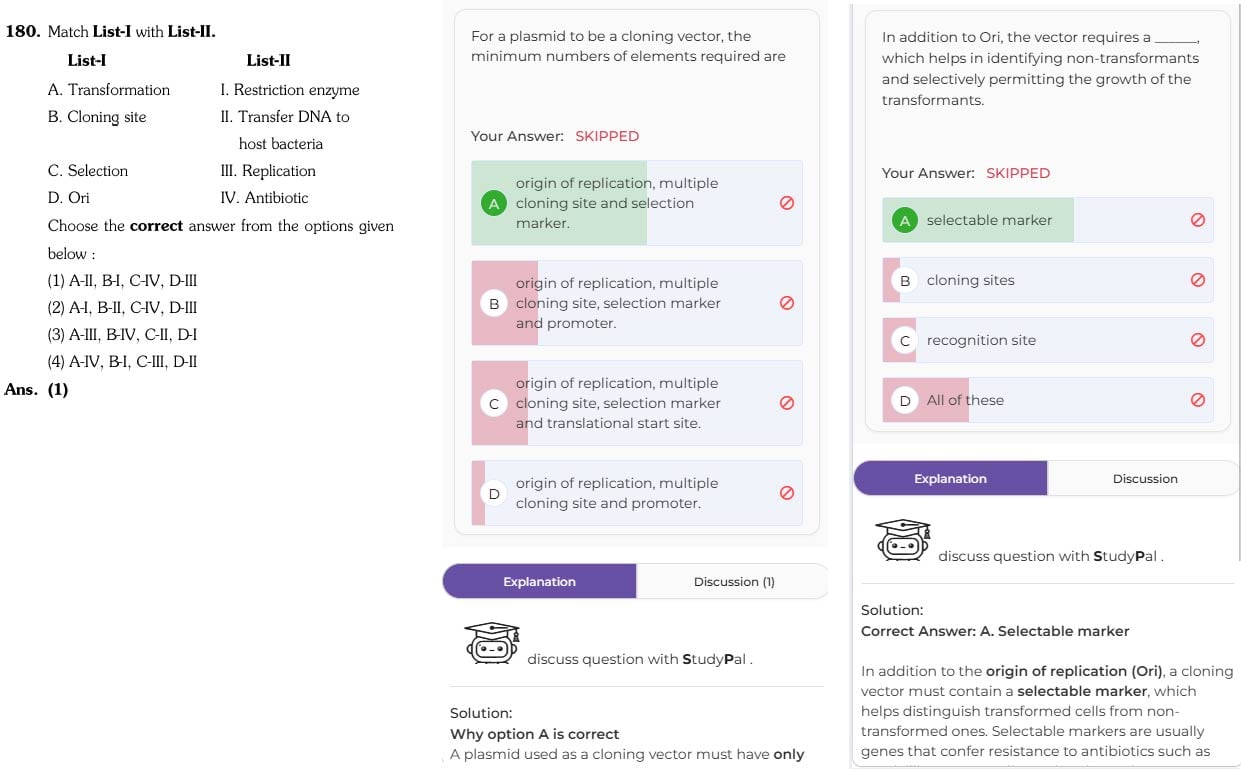The width and height of the screenshot is (1241, 770).
Task: Click report icon beside selectable marker option
Action: point(1198,220)
